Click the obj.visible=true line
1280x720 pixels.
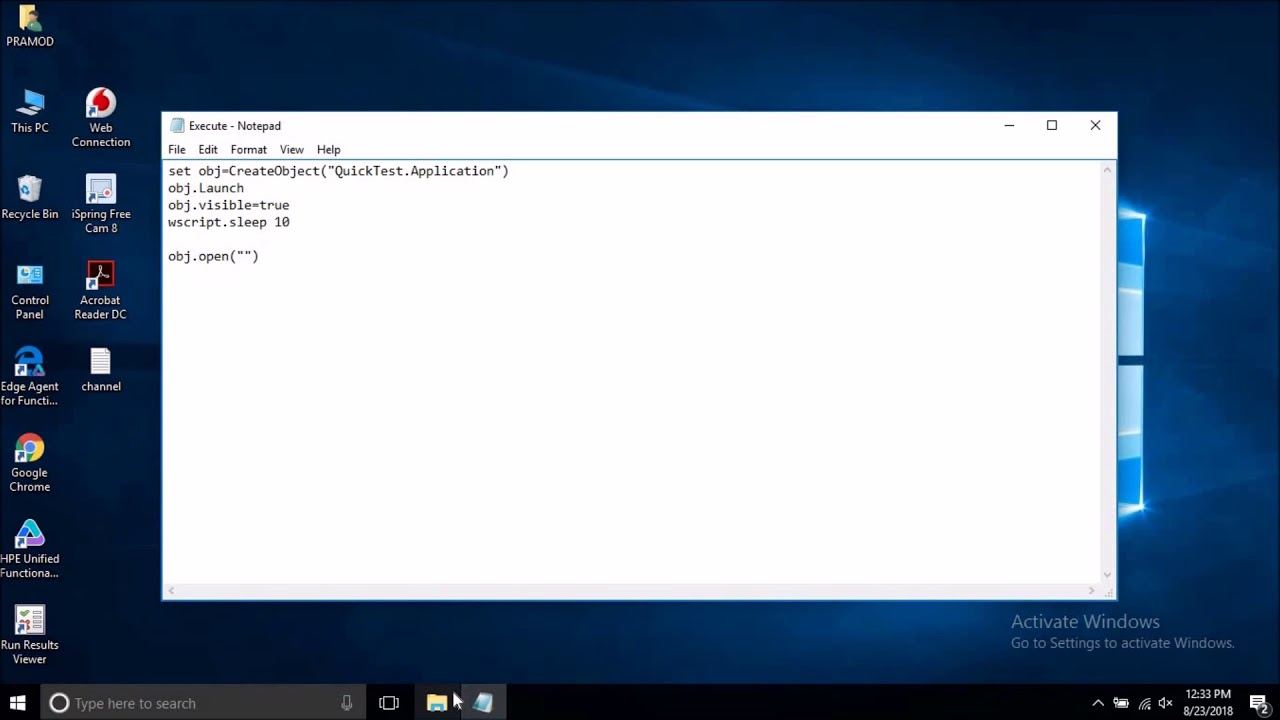[228, 205]
